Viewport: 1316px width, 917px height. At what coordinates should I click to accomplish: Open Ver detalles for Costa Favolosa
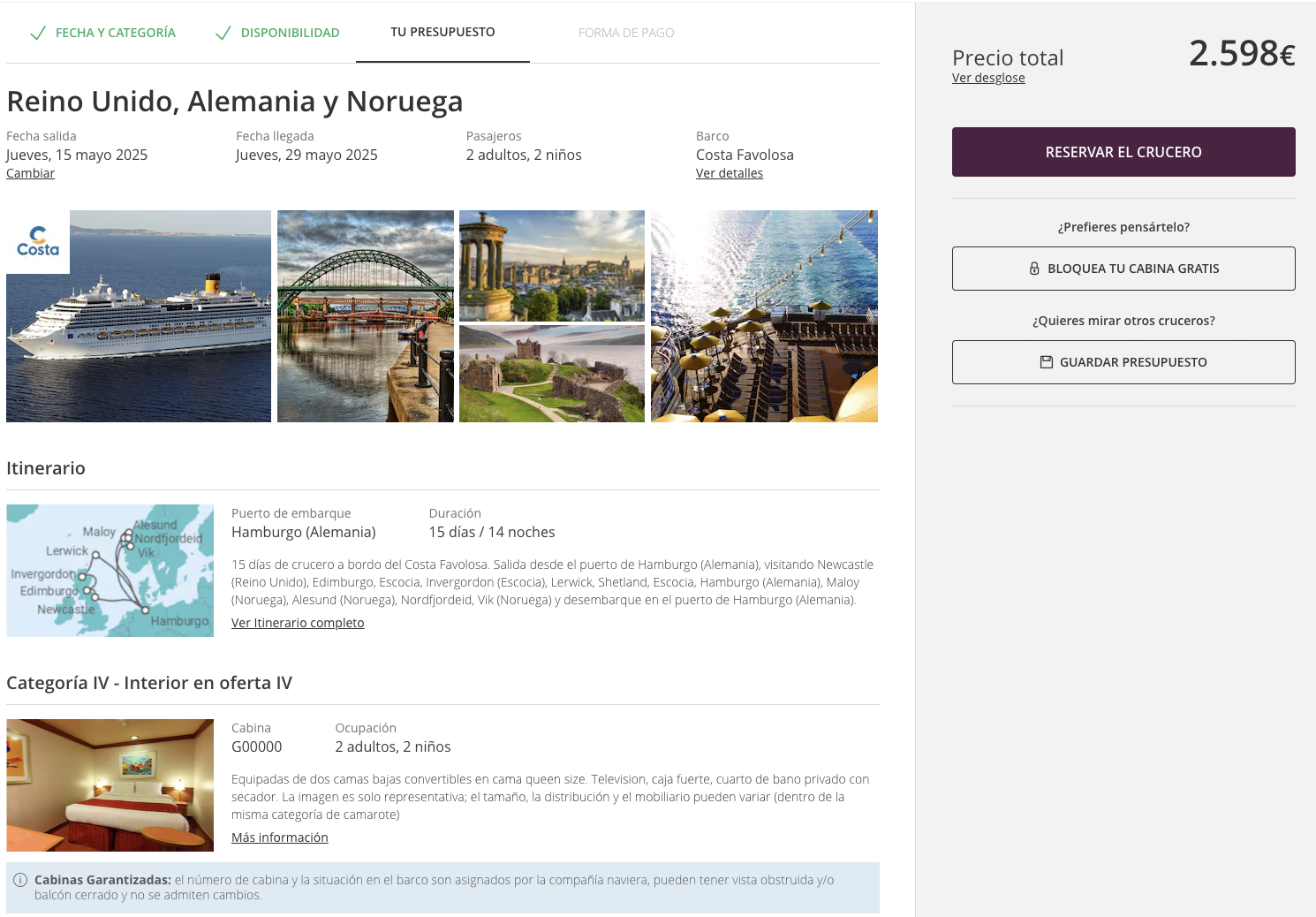pos(730,173)
